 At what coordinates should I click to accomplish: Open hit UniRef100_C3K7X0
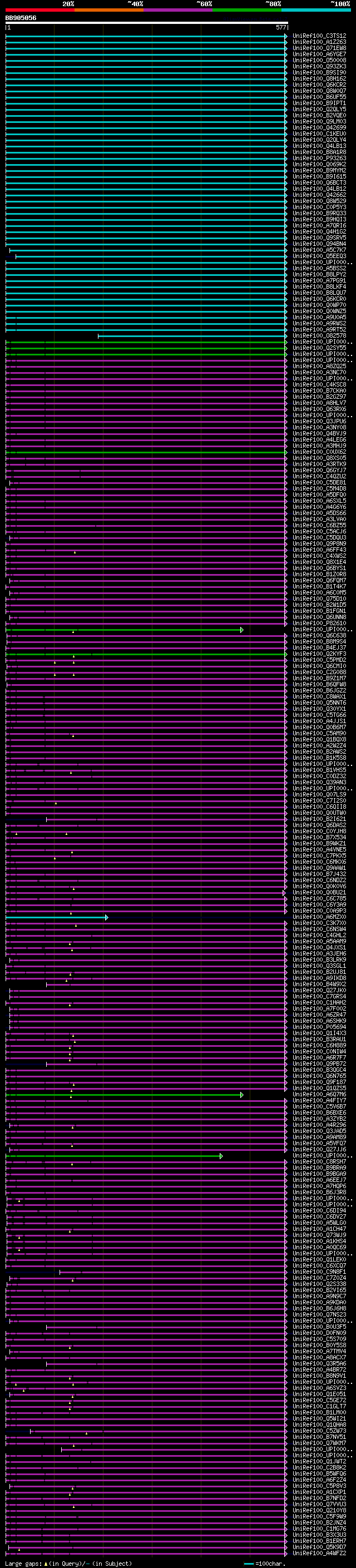tap(319, 923)
